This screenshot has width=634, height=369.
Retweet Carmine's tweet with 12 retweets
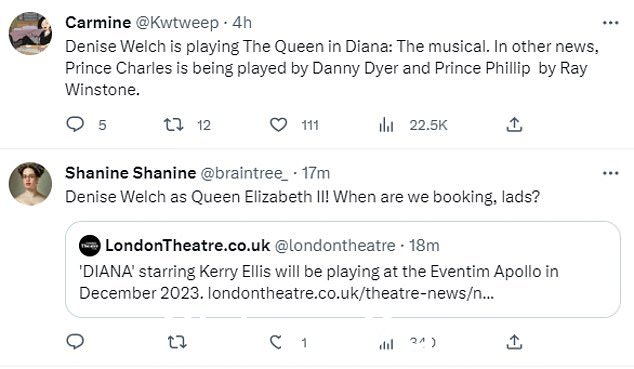[x=173, y=124]
